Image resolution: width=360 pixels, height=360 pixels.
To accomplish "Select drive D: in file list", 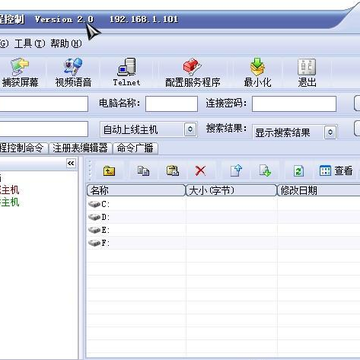I will [99, 217].
